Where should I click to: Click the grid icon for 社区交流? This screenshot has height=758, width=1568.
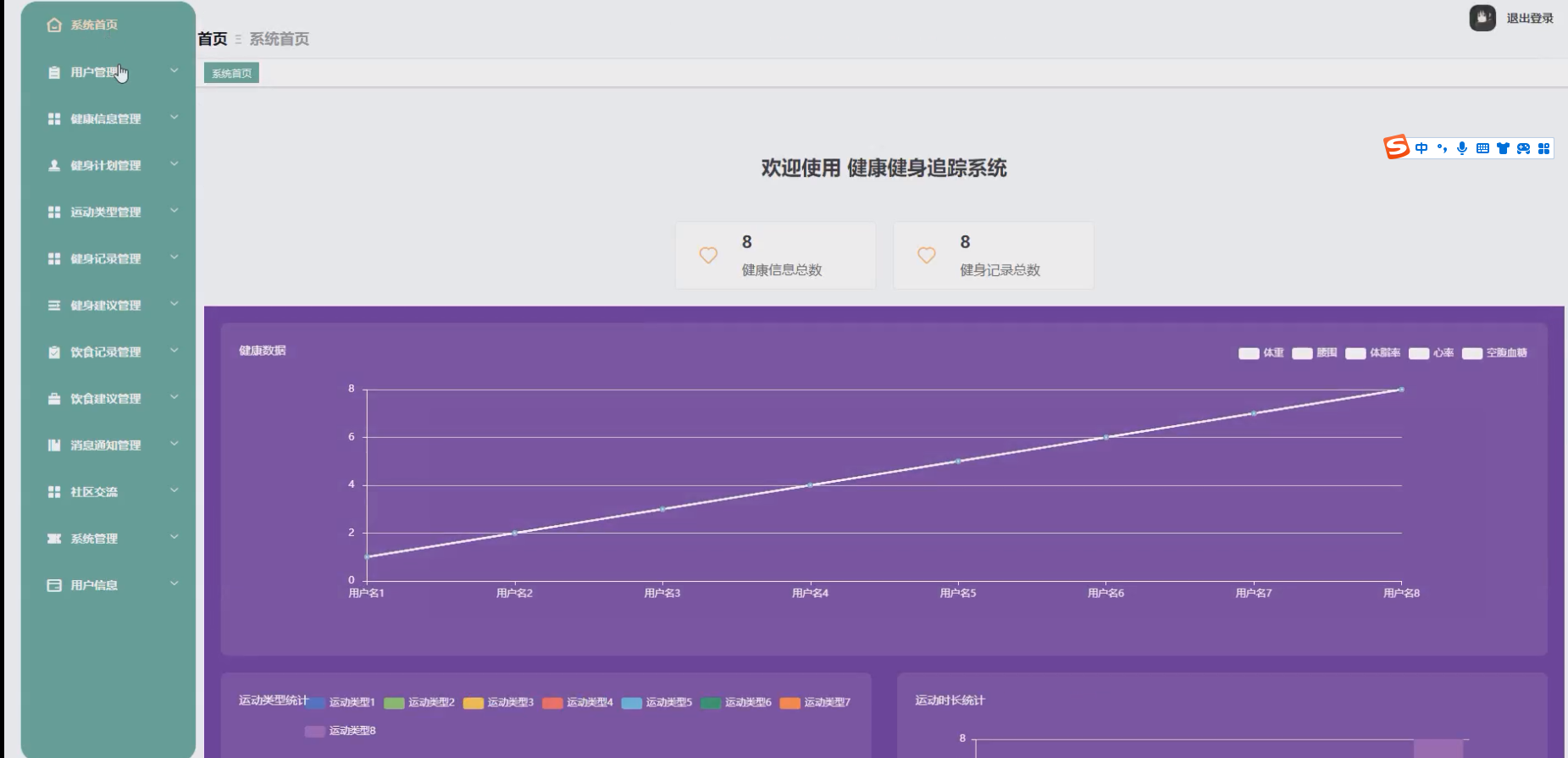click(54, 491)
